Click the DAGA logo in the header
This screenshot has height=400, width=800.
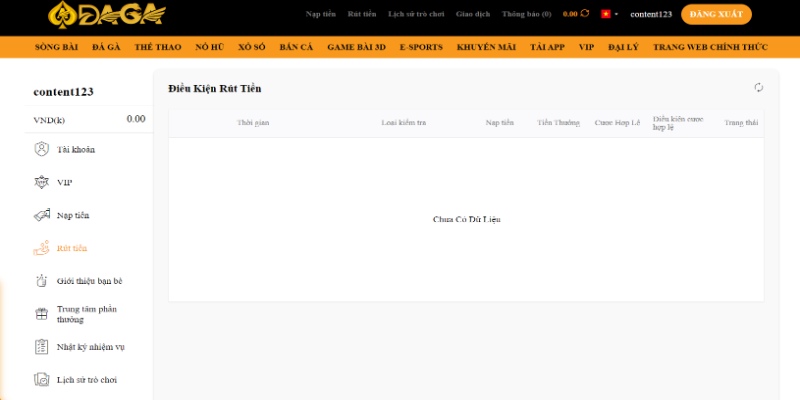click(x=108, y=14)
